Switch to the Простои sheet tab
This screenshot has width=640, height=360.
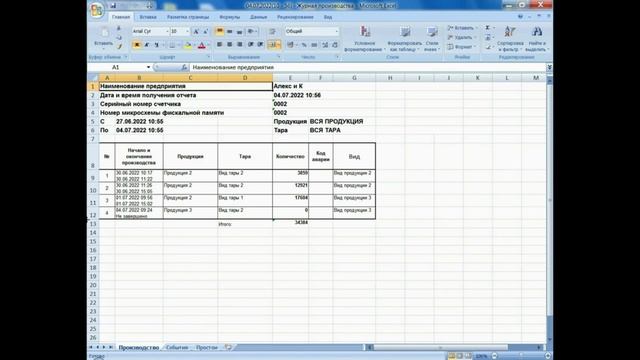[x=207, y=348]
